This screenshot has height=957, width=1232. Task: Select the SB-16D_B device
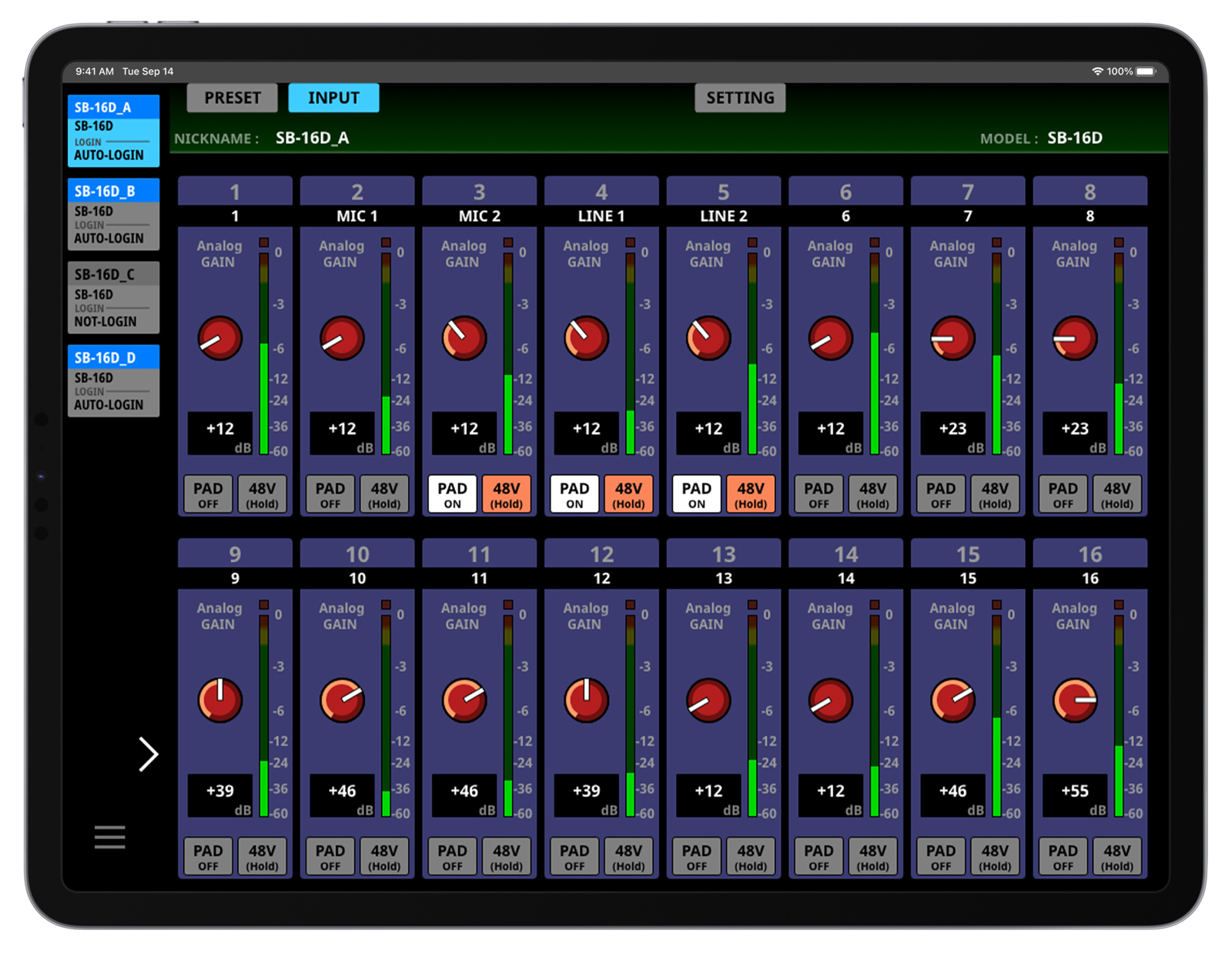tap(113, 214)
